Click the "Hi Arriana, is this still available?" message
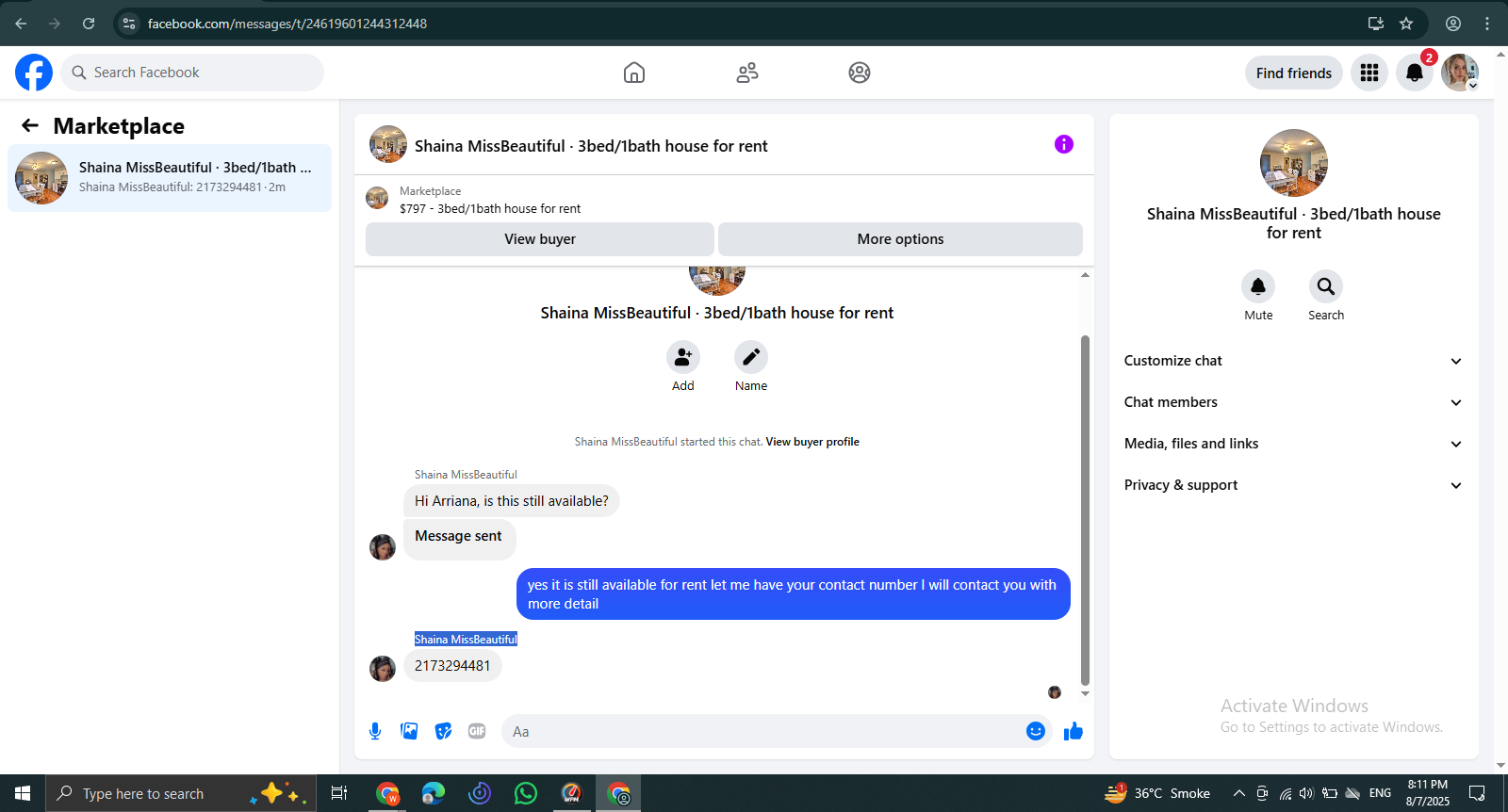Image resolution: width=1508 pixels, height=812 pixels. tap(512, 501)
